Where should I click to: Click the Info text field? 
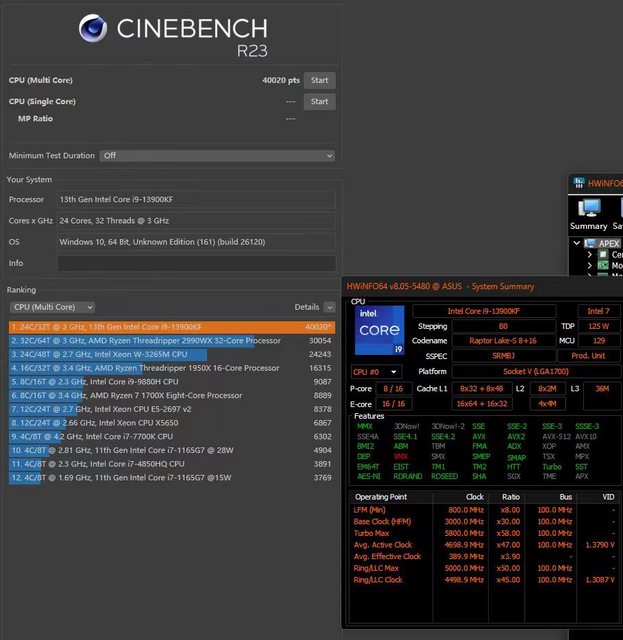196,264
